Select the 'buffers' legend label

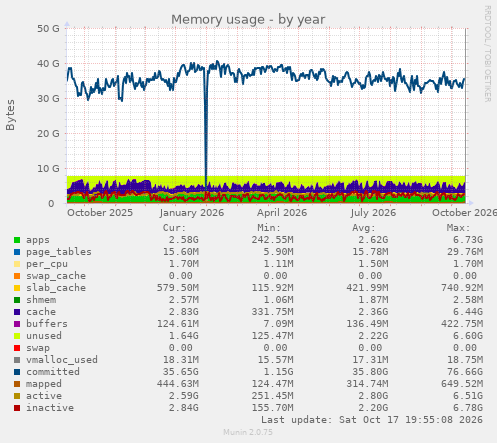click(x=47, y=324)
